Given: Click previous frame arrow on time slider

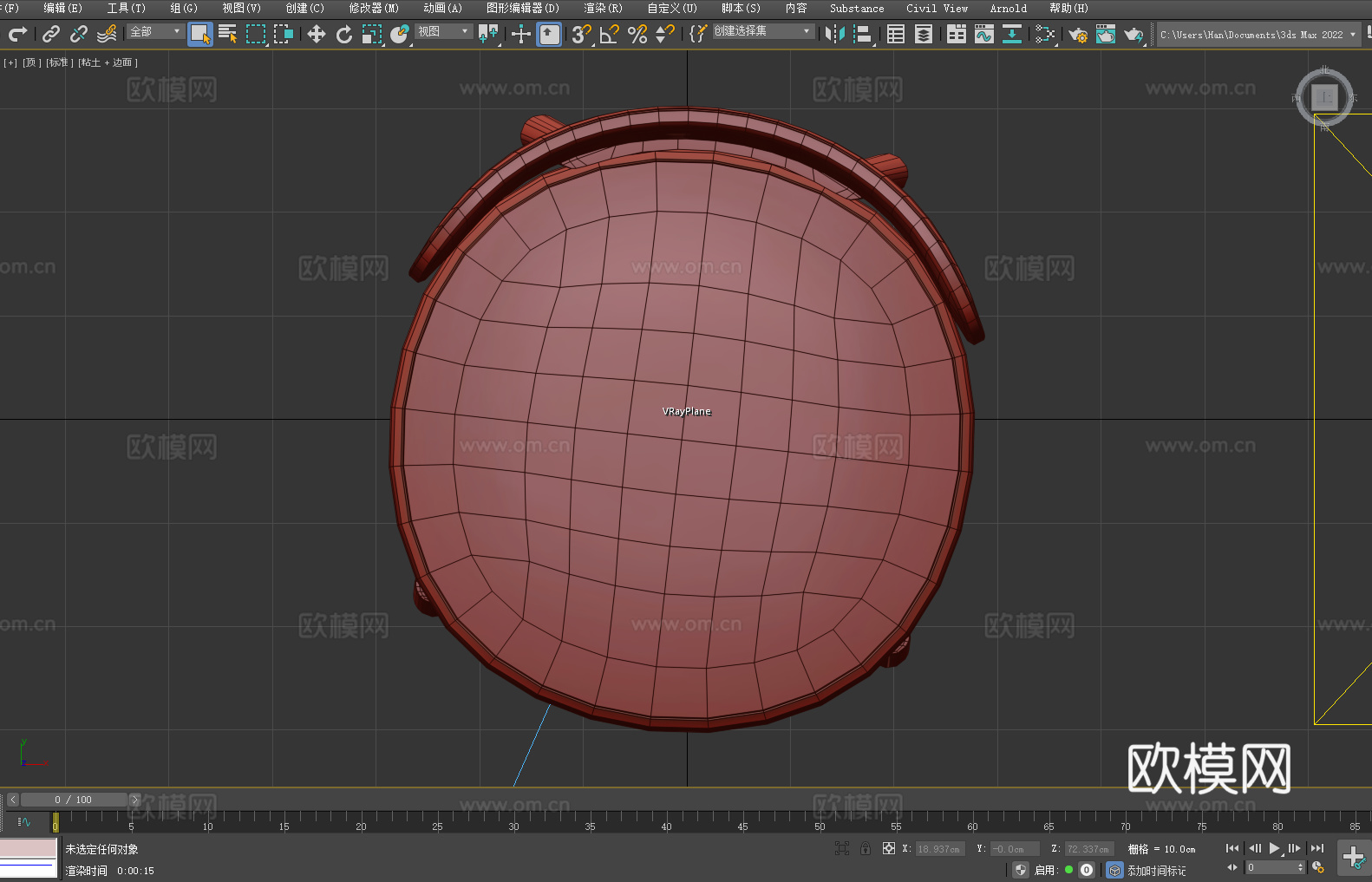Looking at the screenshot, I should click(x=12, y=800).
